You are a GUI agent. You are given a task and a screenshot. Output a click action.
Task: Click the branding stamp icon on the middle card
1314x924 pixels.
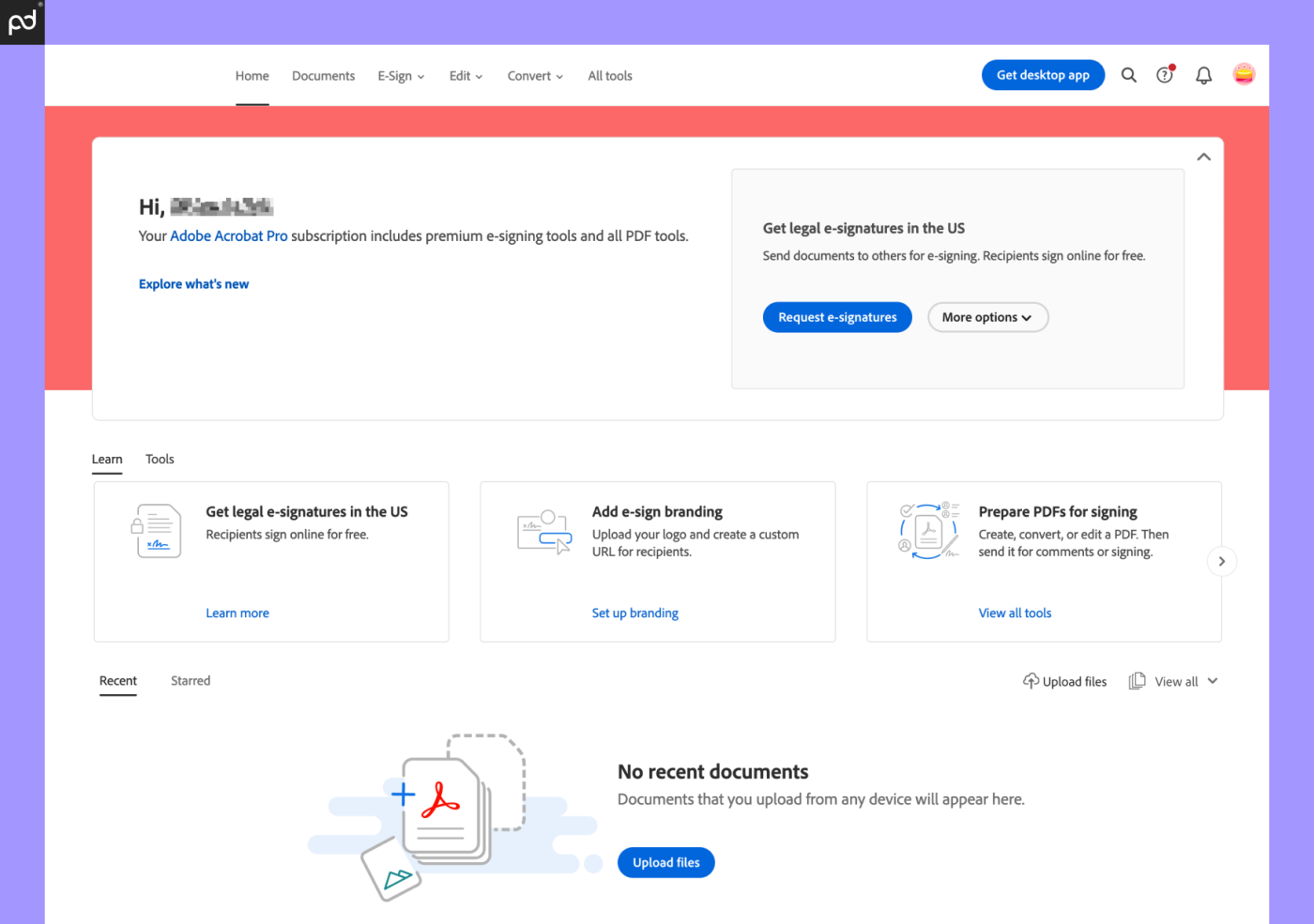542,530
